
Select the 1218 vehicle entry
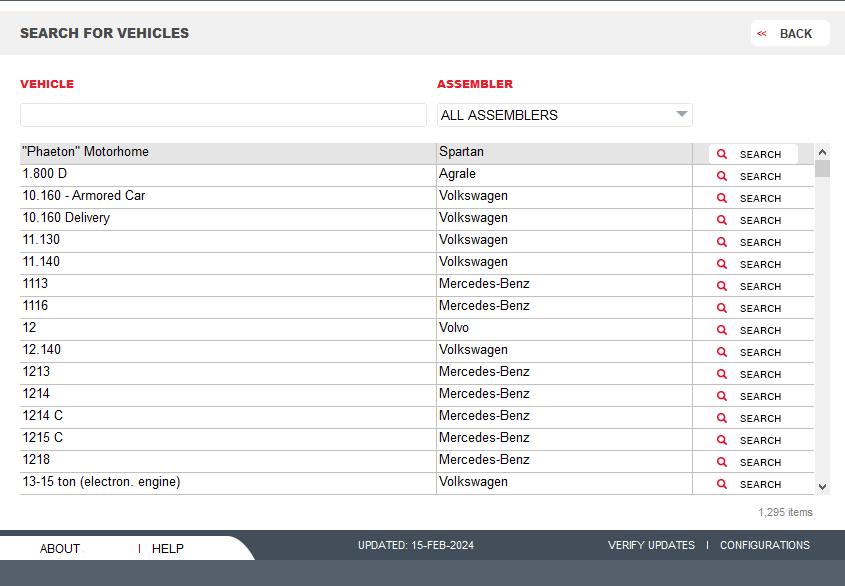(x=36, y=460)
